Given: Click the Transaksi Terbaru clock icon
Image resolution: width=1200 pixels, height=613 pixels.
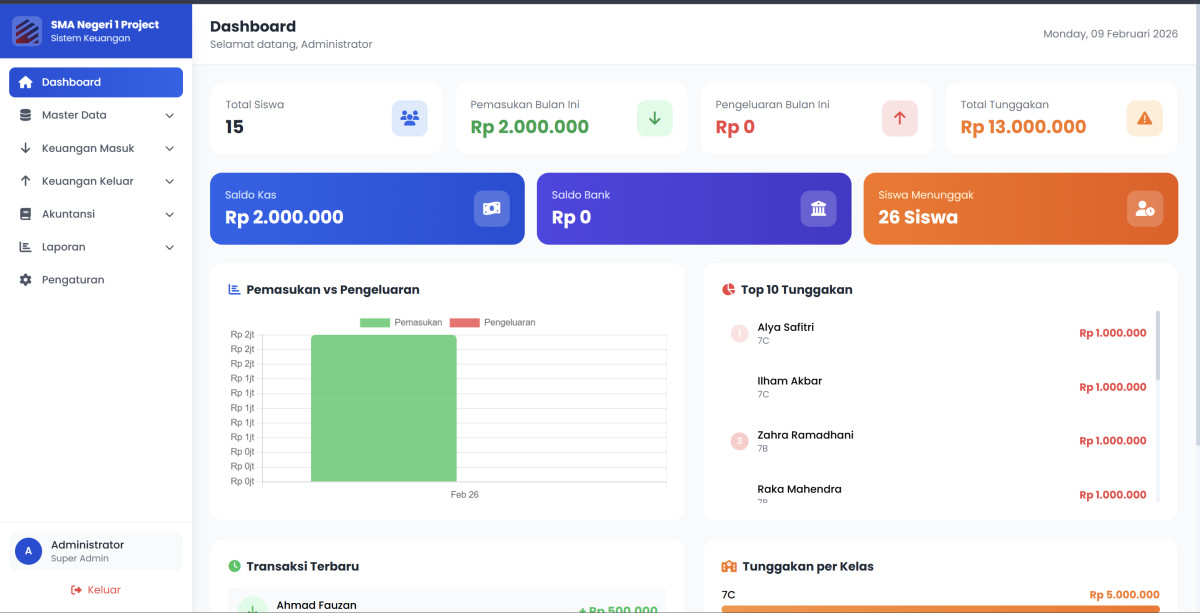Looking at the screenshot, I should (235, 566).
